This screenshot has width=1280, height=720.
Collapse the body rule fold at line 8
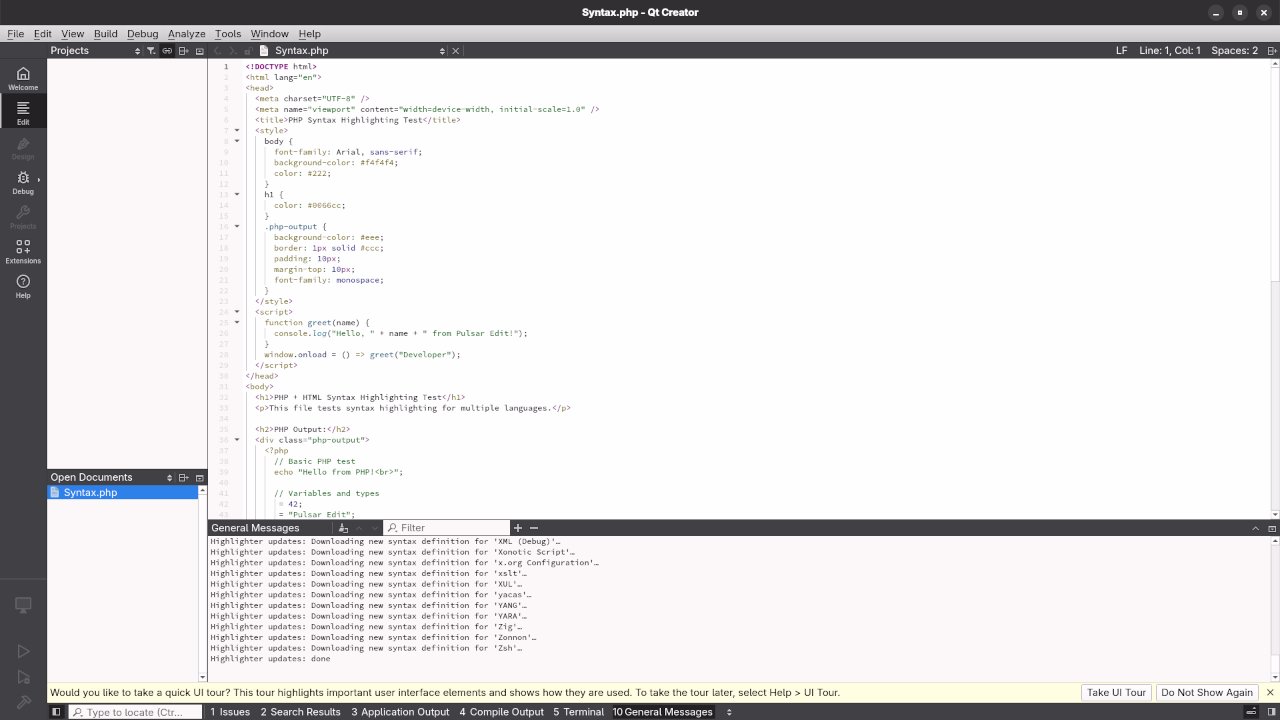pyautogui.click(x=237, y=141)
